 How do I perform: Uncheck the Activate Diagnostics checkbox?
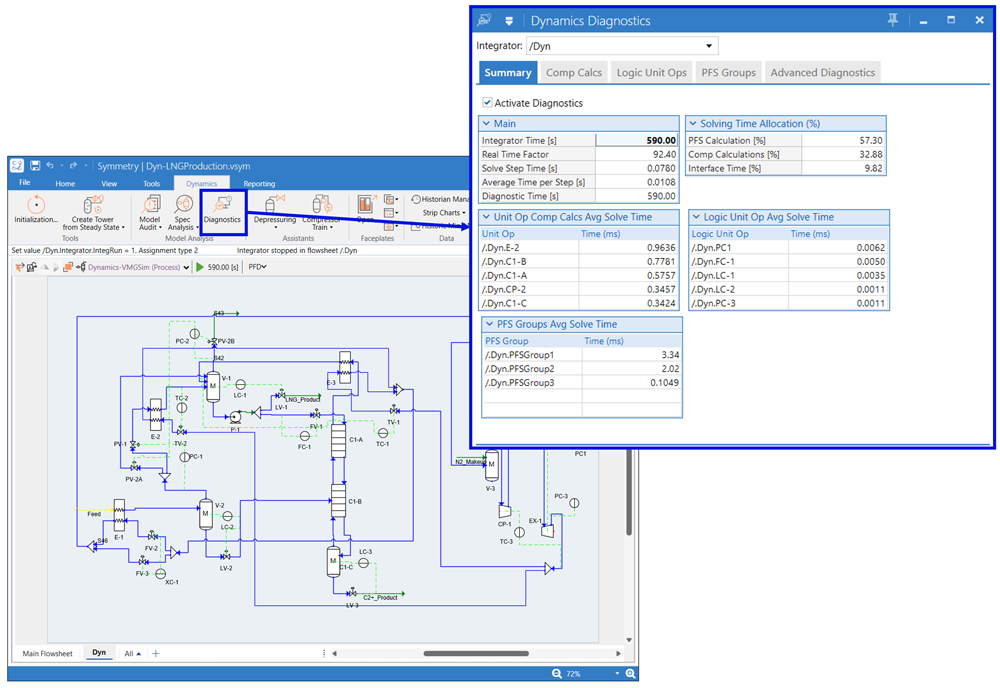[487, 102]
